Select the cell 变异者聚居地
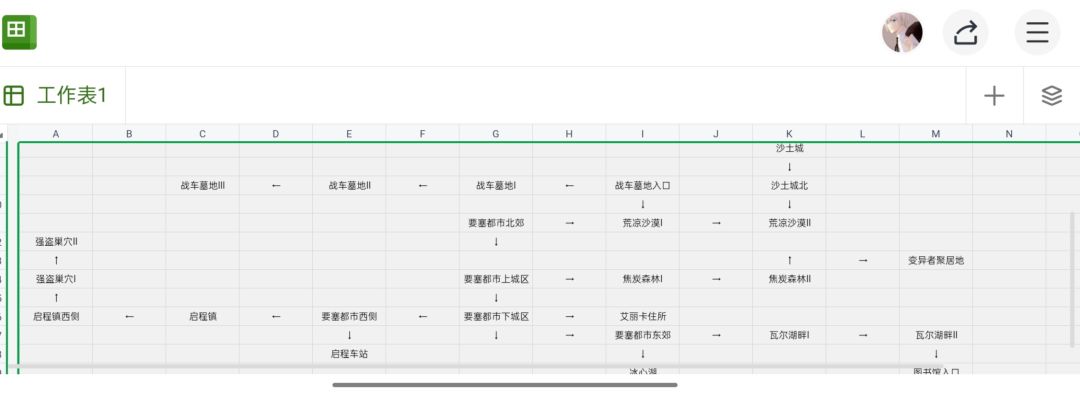 tap(936, 260)
